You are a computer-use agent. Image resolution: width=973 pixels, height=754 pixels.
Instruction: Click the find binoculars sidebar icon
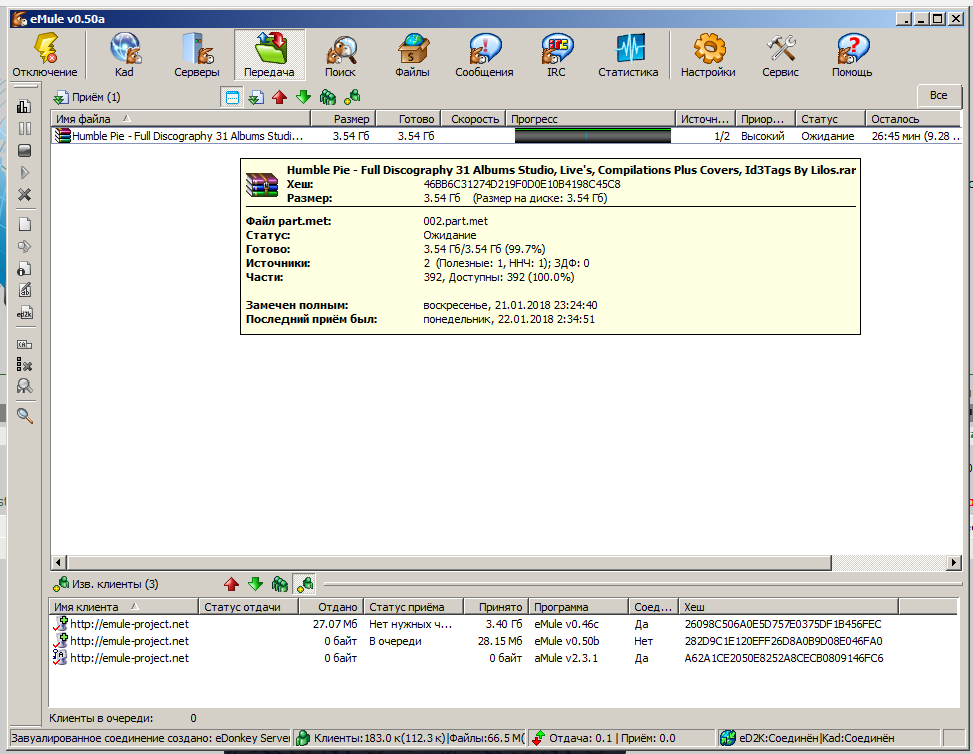click(x=24, y=386)
